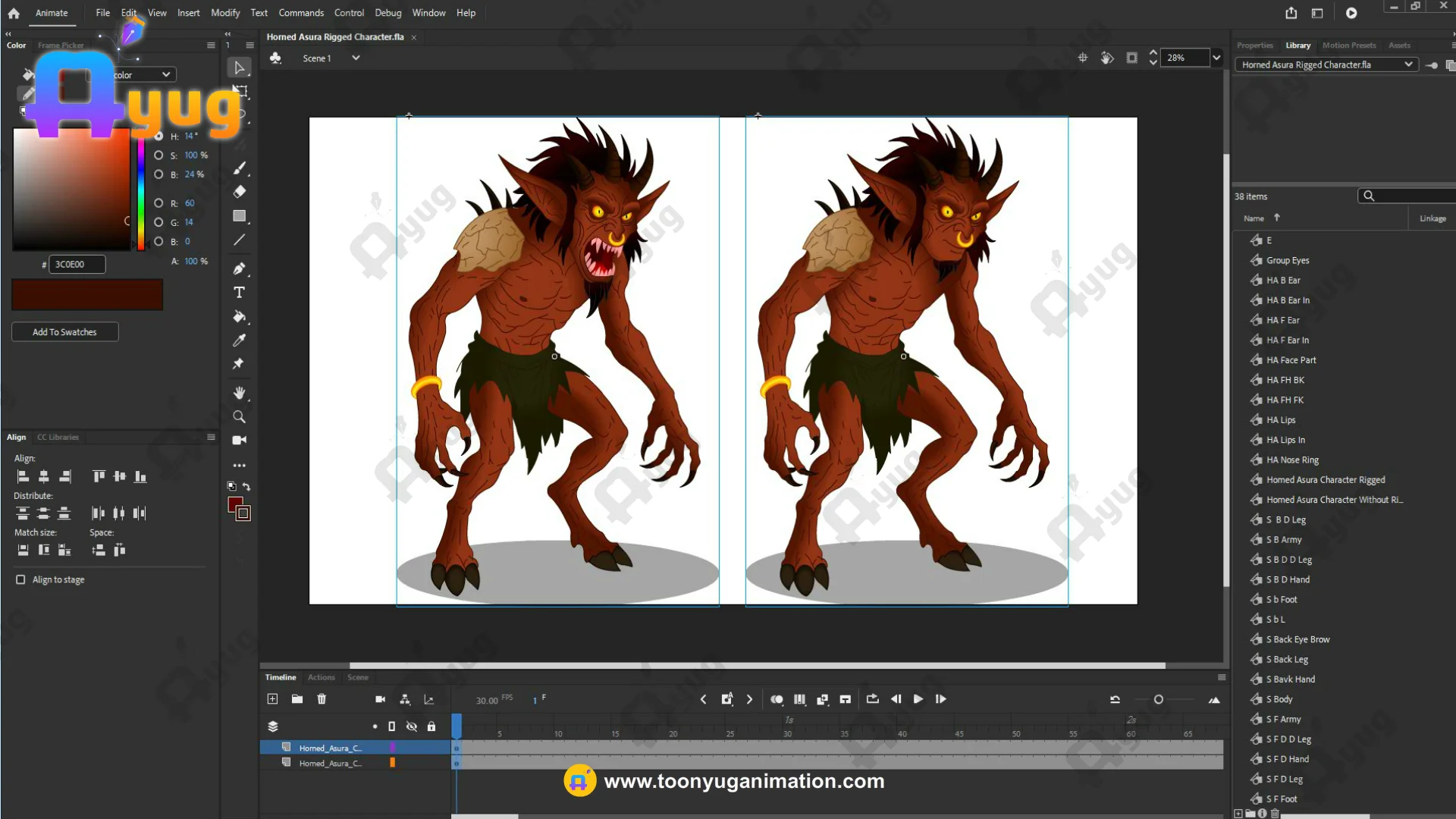The image size is (1456, 819).
Task: Add a new layer in the timeline
Action: tap(272, 699)
